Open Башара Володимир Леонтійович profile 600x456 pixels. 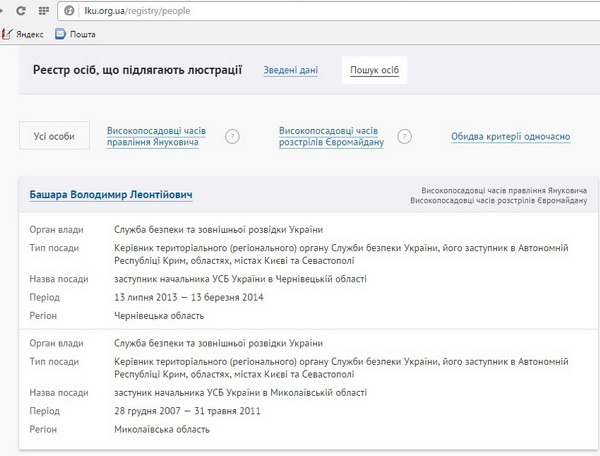110,194
